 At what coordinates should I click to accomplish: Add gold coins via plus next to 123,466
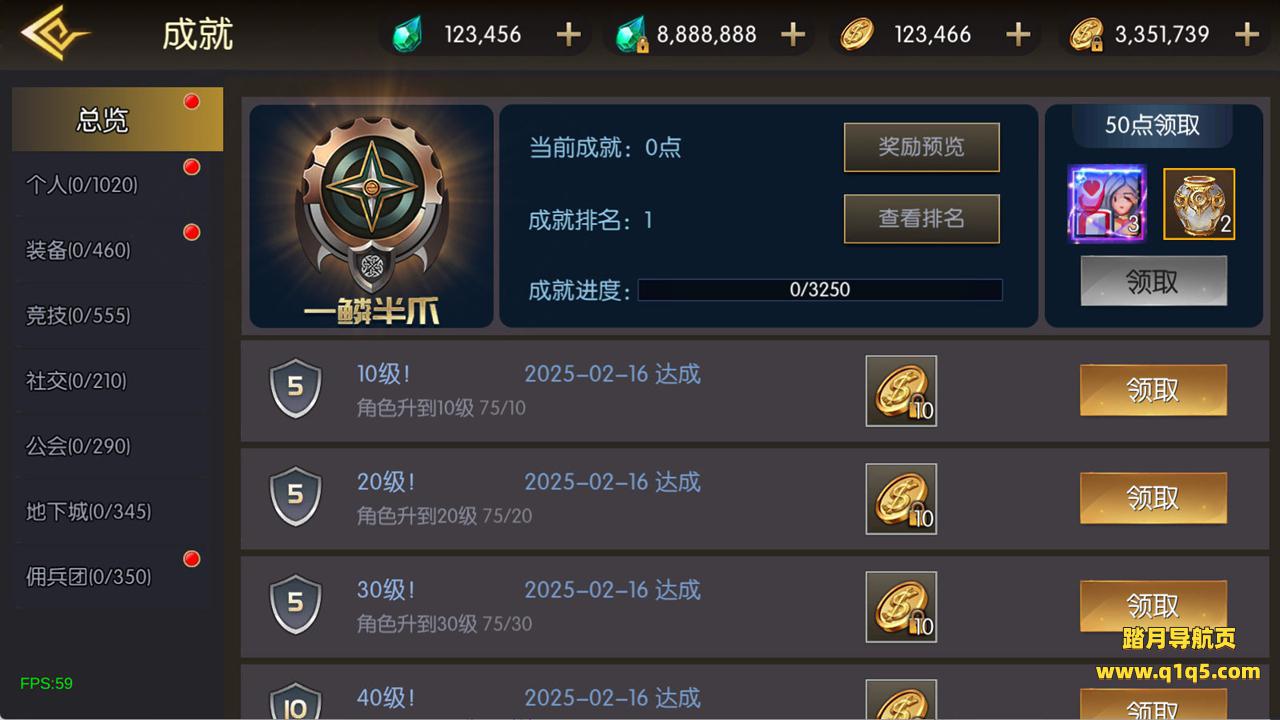tap(1018, 35)
